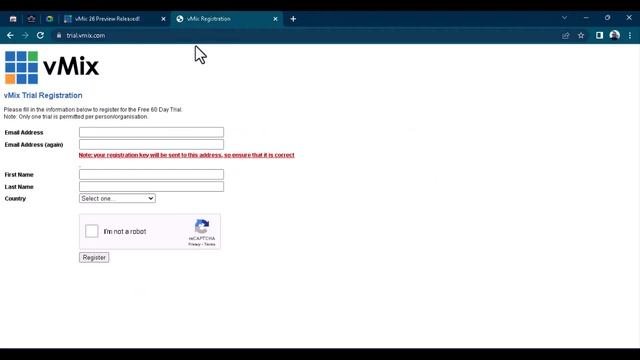The width and height of the screenshot is (640, 360).
Task: Click the site lock icon
Action: [x=59, y=36]
